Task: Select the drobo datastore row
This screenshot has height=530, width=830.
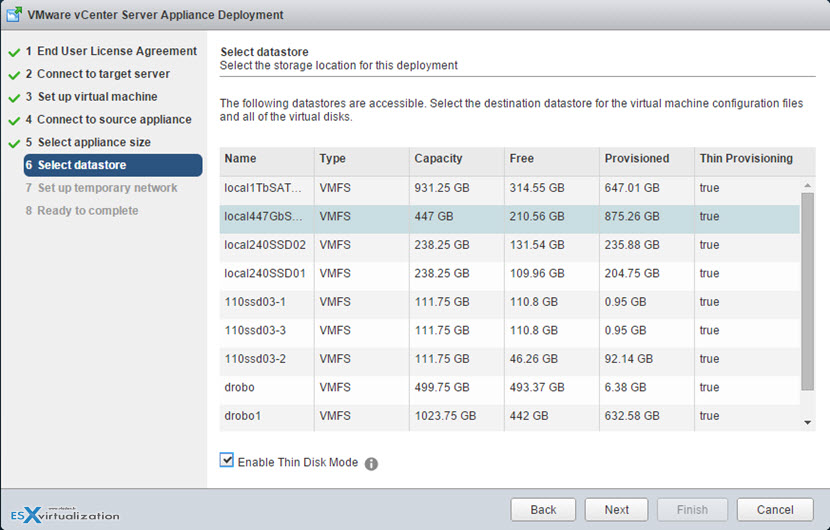Action: [510, 388]
